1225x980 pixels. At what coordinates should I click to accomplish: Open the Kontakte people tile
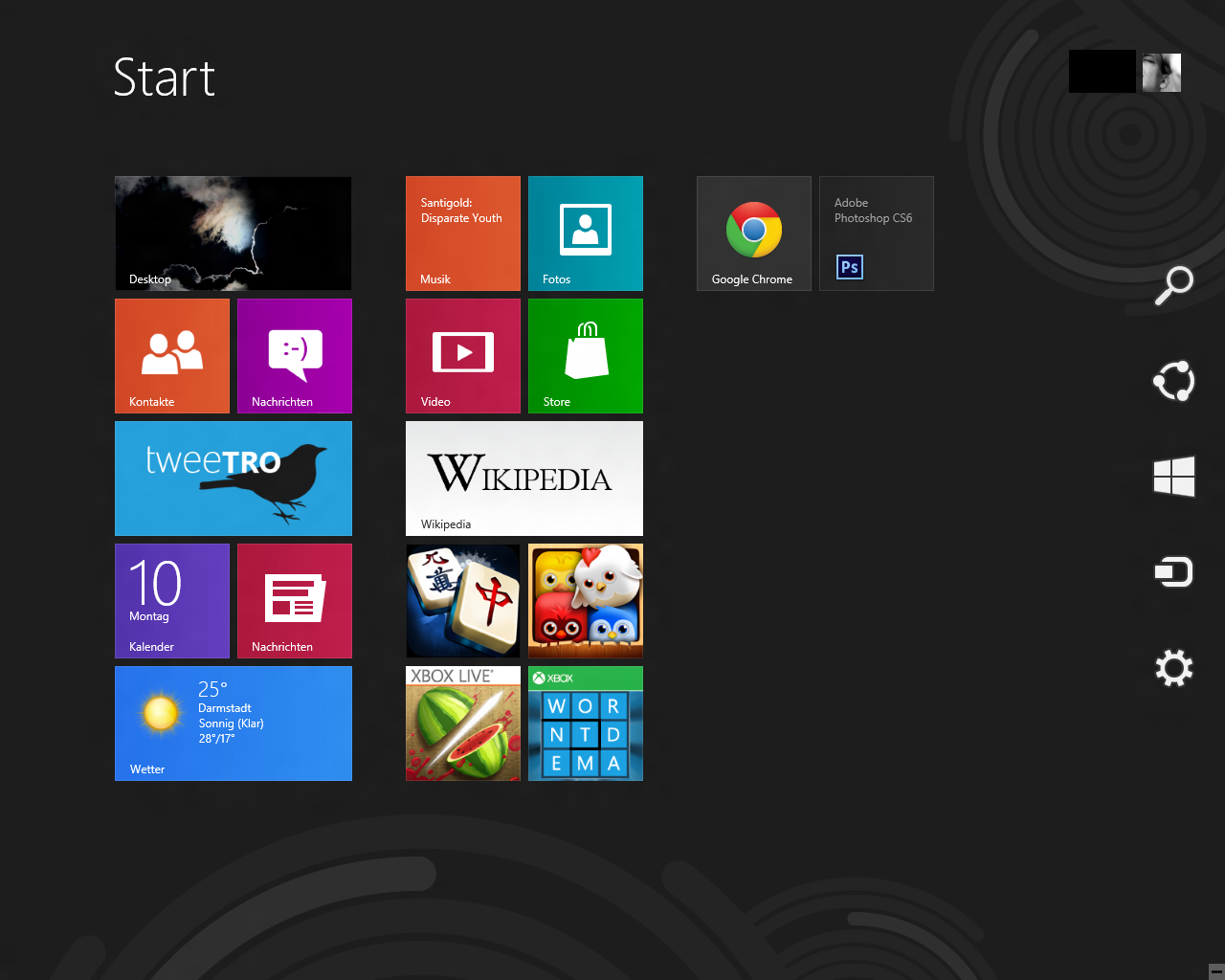[172, 356]
